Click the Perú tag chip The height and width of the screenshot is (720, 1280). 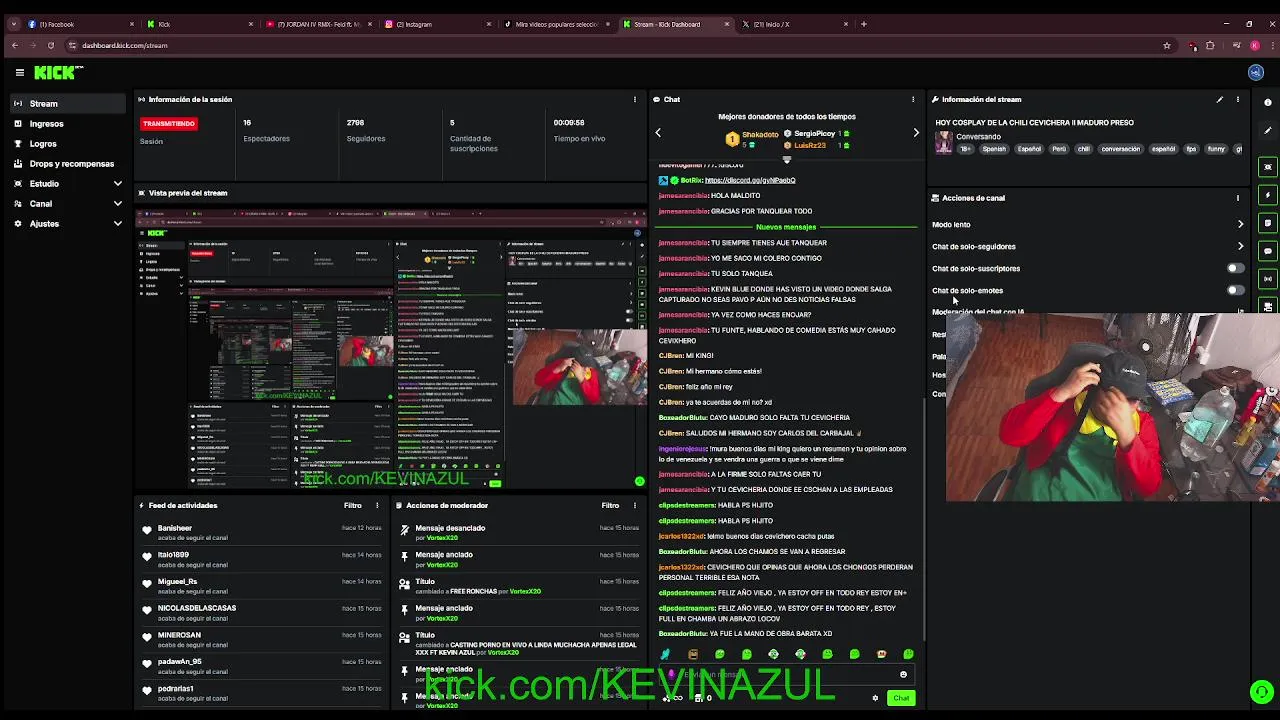click(1059, 149)
